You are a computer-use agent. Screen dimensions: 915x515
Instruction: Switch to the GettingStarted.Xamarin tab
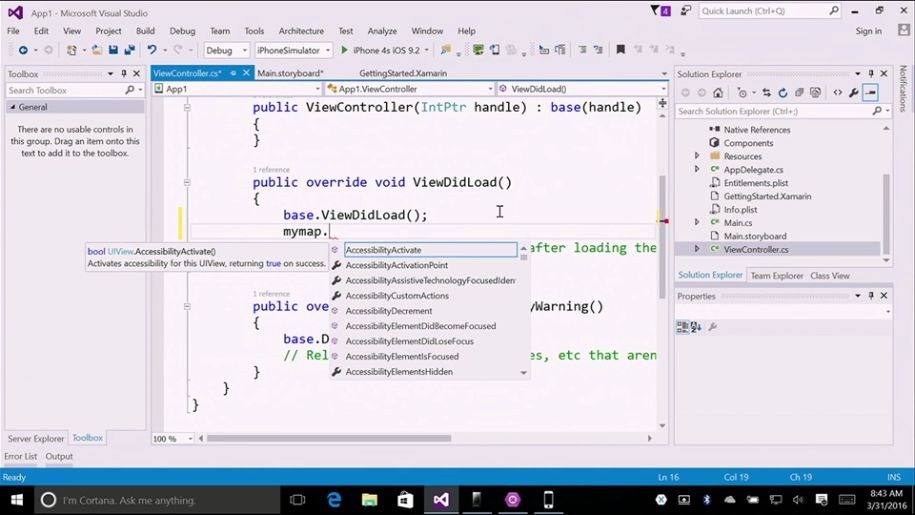(x=403, y=73)
